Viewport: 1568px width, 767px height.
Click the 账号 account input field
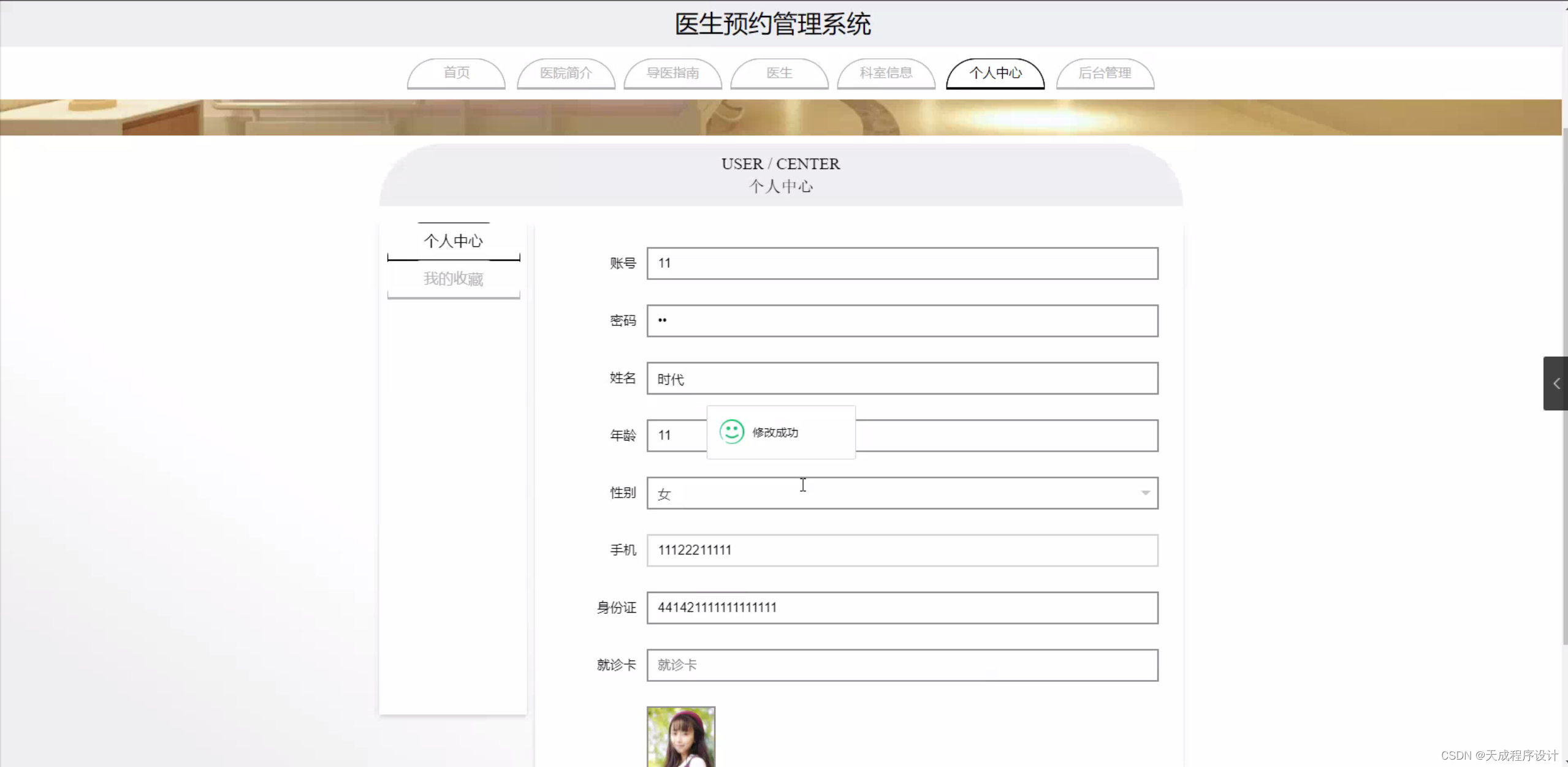pyautogui.click(x=901, y=263)
